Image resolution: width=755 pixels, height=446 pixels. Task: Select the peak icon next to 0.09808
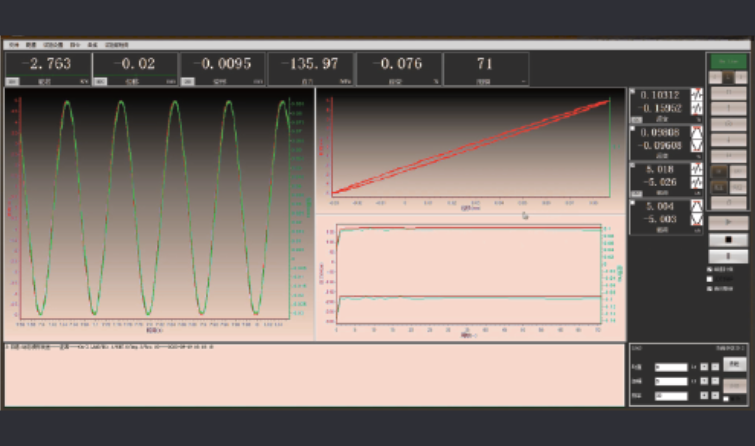click(x=697, y=132)
